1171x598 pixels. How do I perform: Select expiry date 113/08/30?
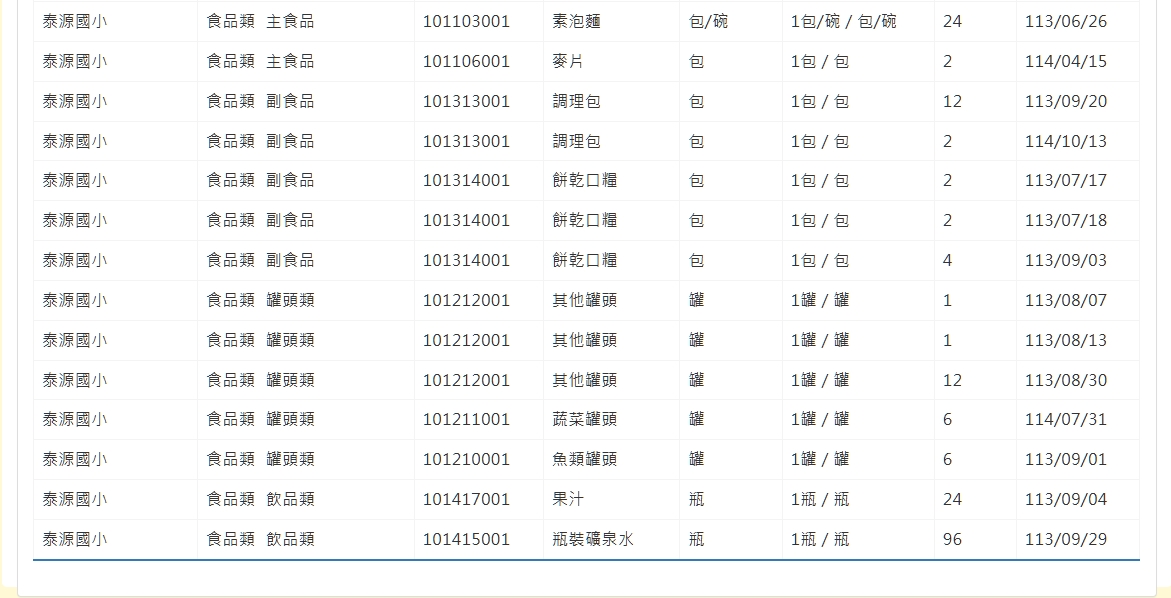[x=1066, y=380]
